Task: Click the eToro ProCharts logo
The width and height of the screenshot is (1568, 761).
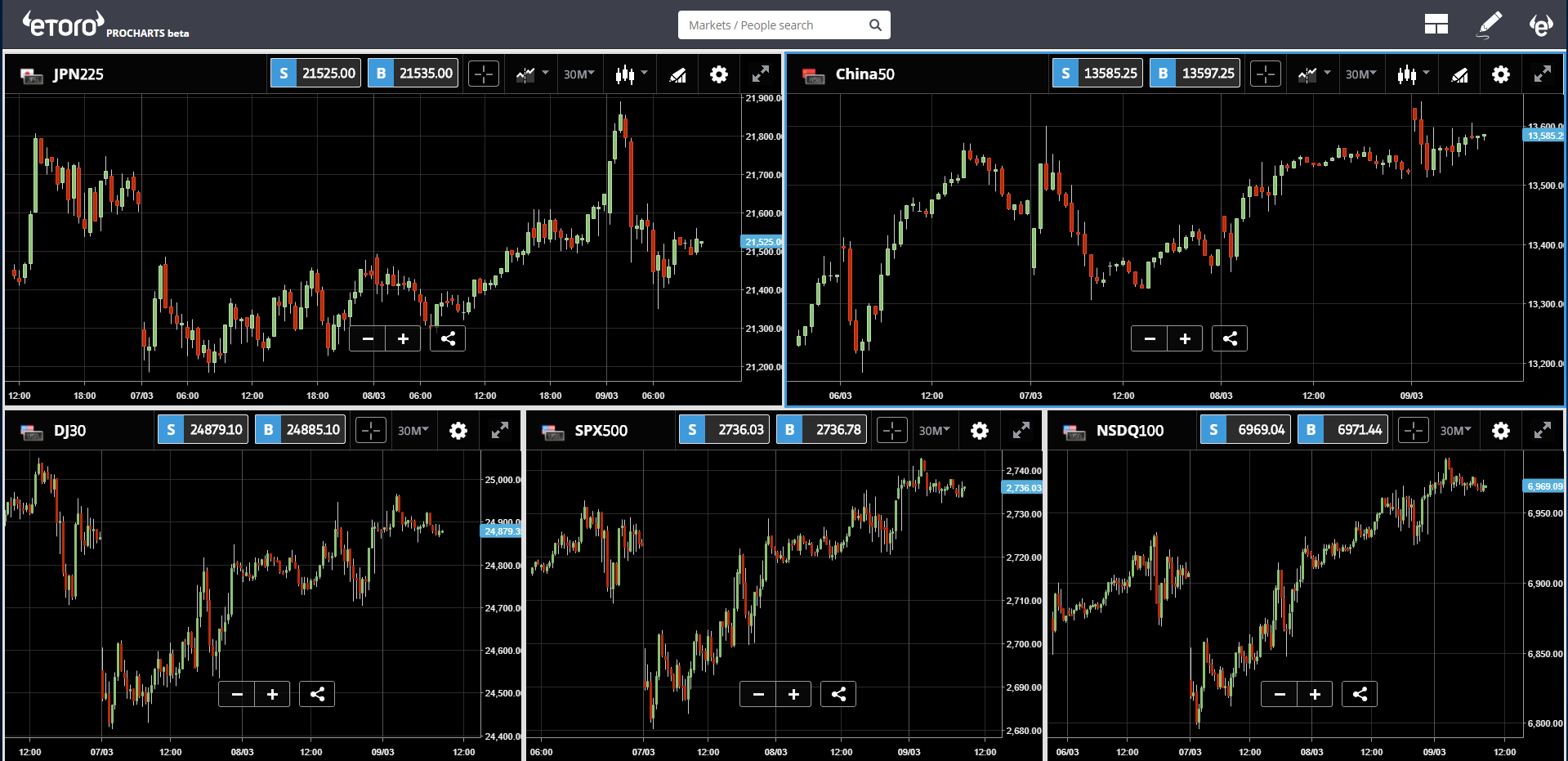Action: click(x=105, y=25)
